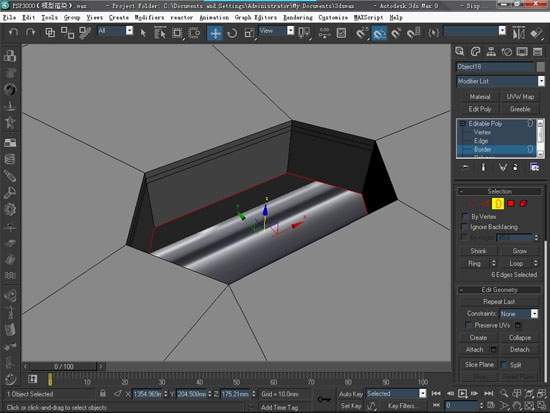
Task: Collapse Editable Poly stack tree
Action: tap(463, 124)
